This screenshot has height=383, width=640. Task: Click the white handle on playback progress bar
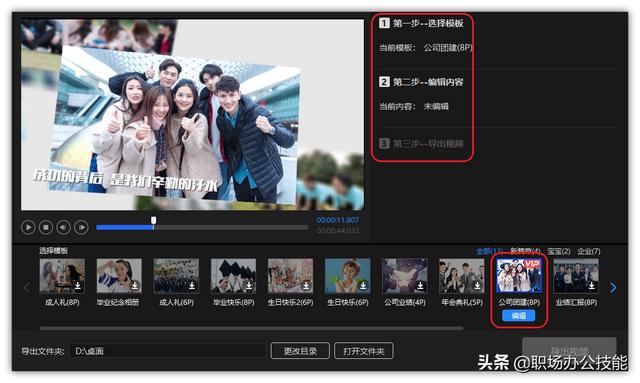pyautogui.click(x=153, y=221)
